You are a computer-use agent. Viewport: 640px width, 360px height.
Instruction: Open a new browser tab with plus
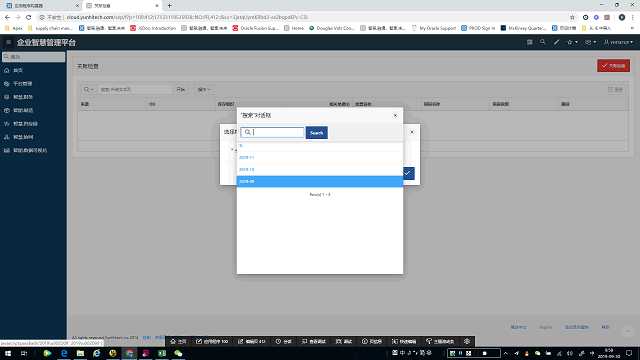click(169, 6)
